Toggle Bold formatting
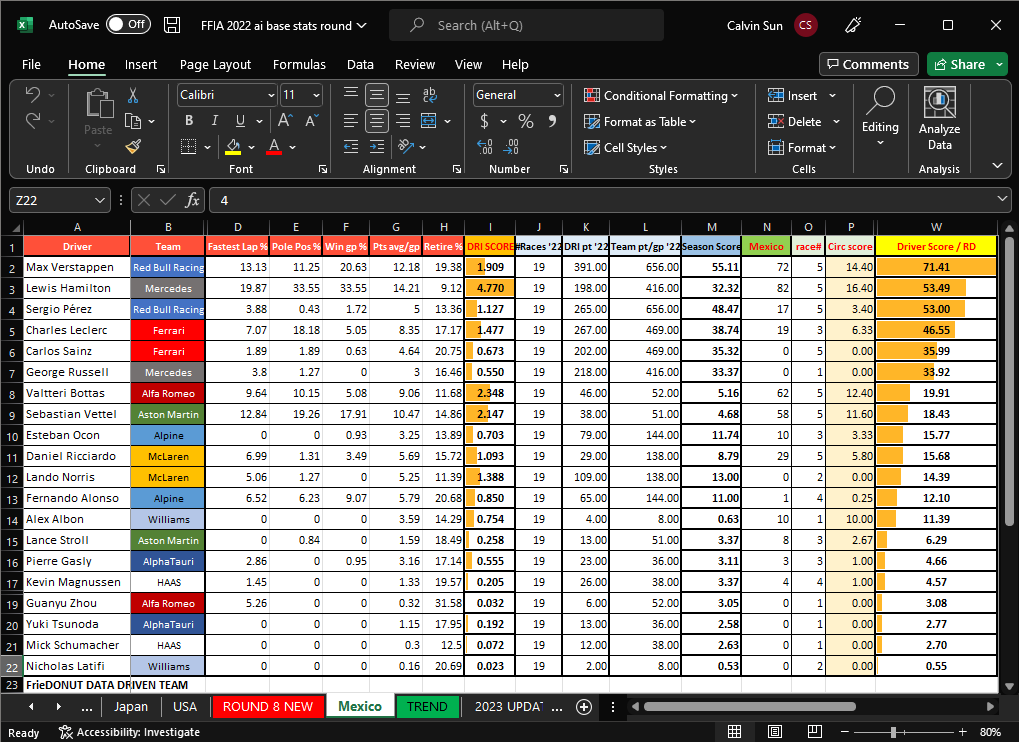Image resolution: width=1019 pixels, height=742 pixels. pyautogui.click(x=188, y=121)
